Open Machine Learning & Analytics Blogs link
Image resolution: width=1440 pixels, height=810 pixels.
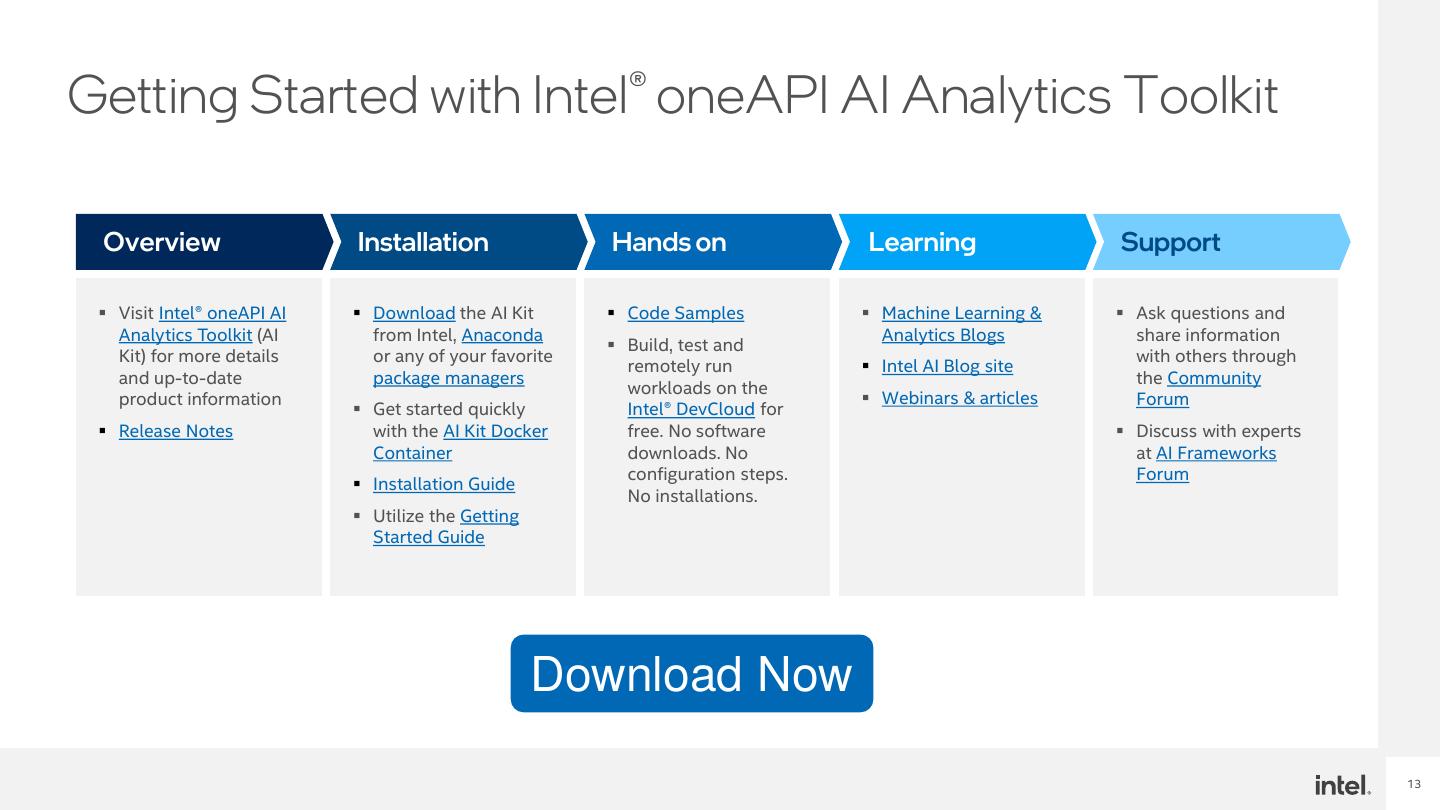point(962,324)
